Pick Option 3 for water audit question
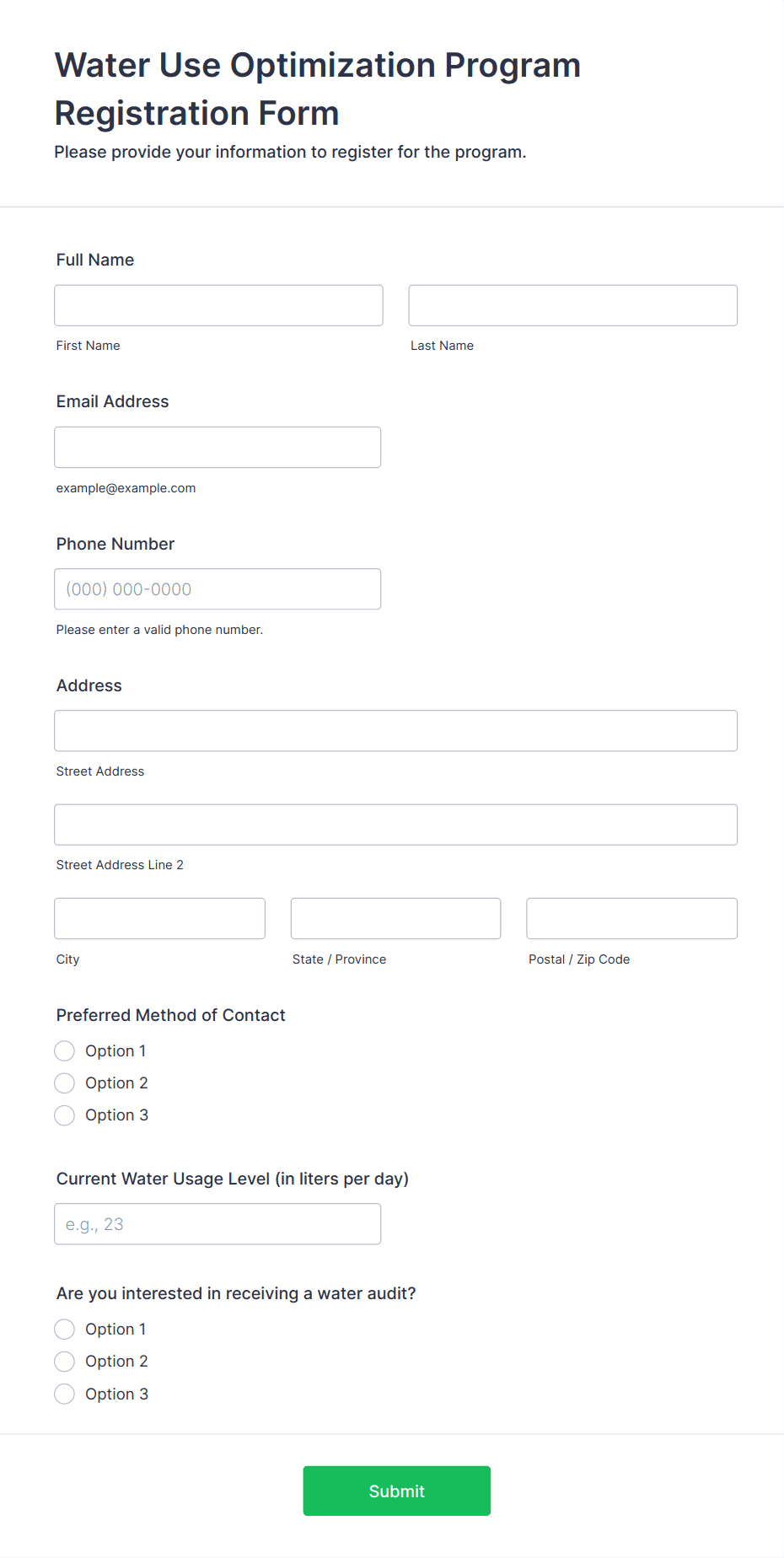This screenshot has height=1558, width=784. tap(65, 1394)
